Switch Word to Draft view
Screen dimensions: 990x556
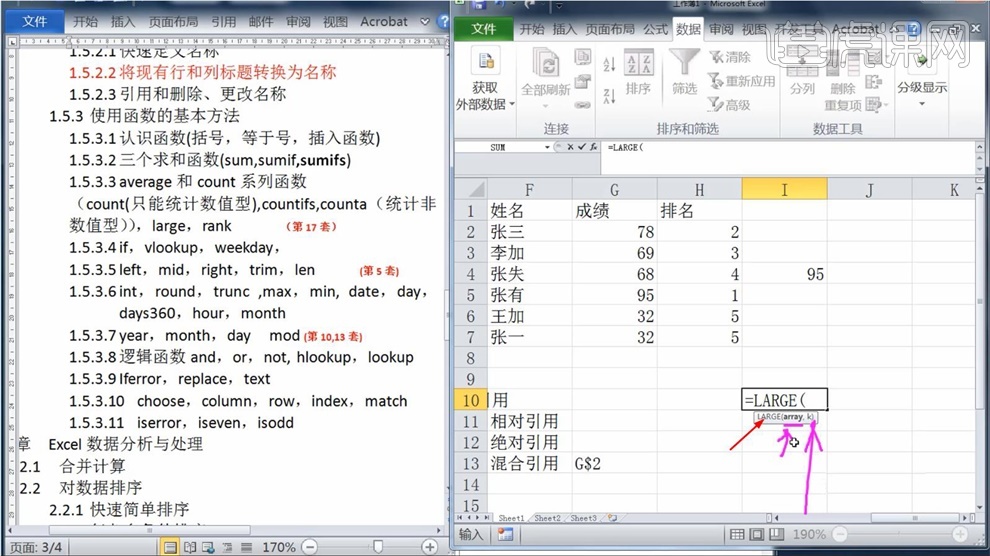[x=246, y=547]
